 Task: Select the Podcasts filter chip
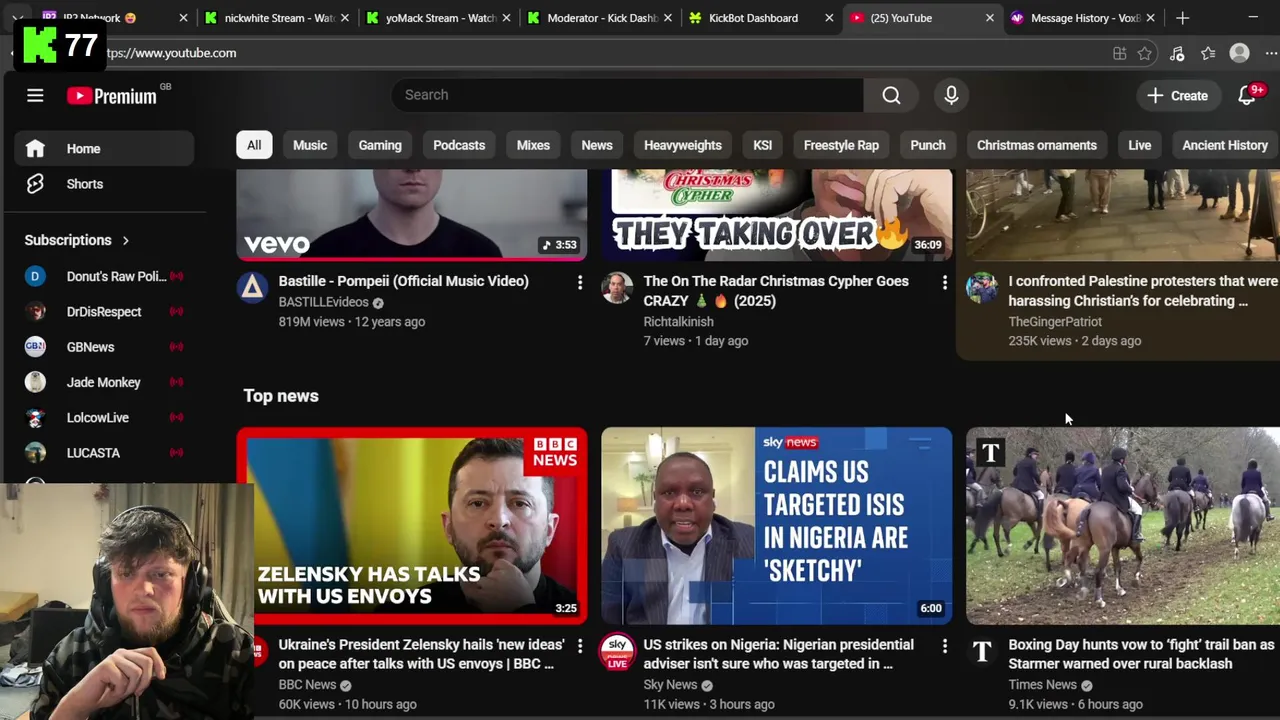[x=459, y=145]
